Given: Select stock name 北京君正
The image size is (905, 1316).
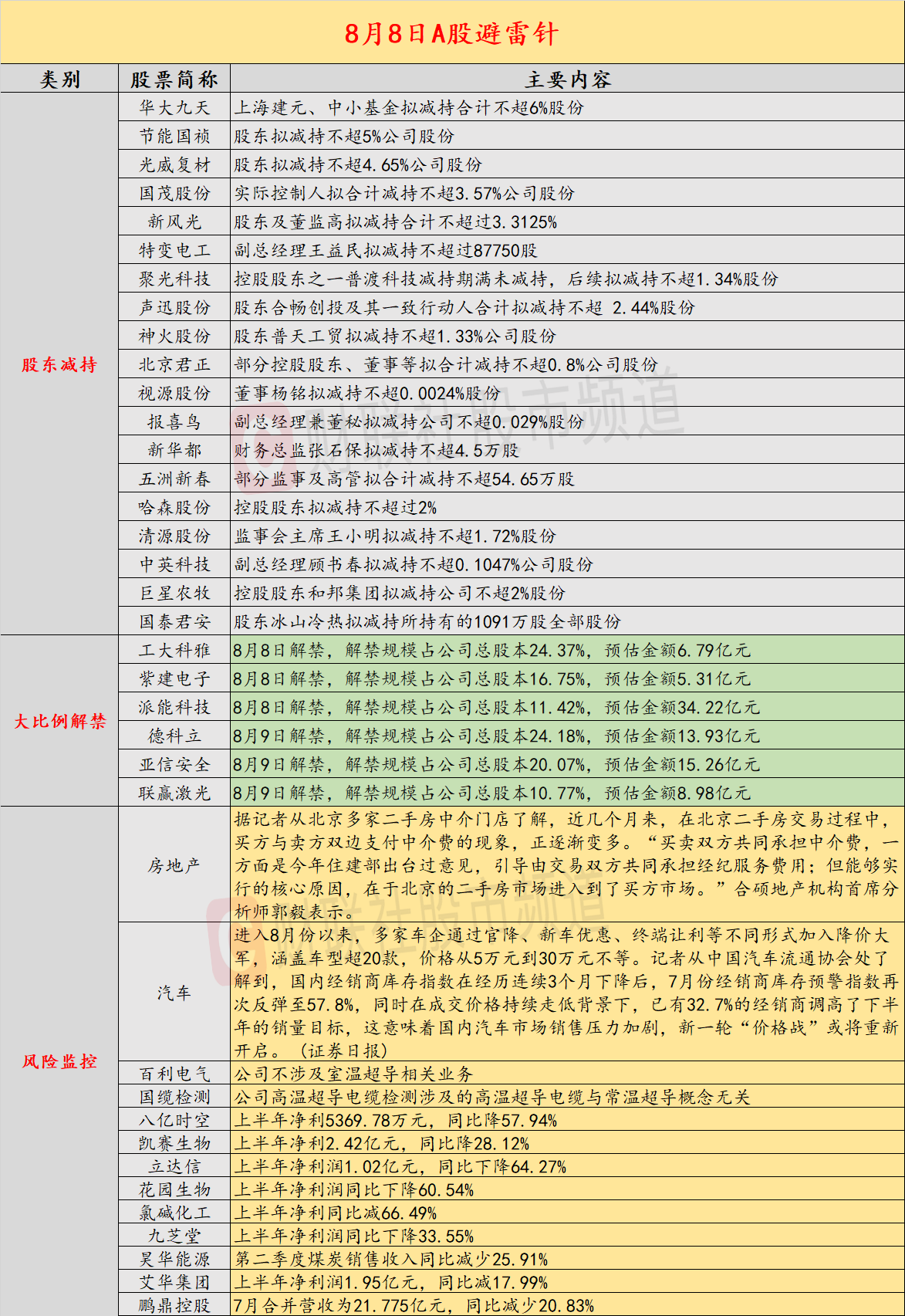Looking at the screenshot, I should point(174,364).
